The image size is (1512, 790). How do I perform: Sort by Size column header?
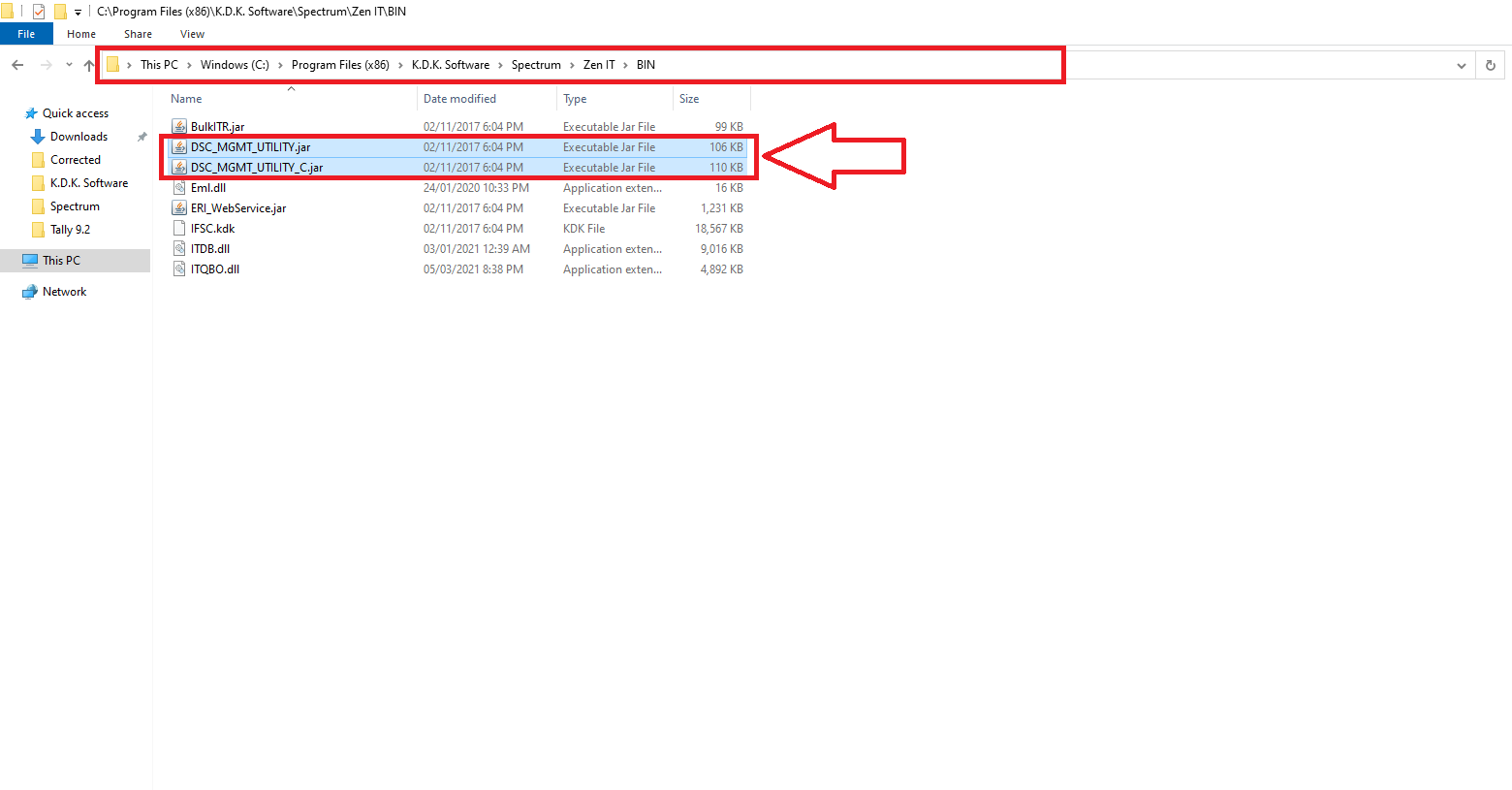(689, 99)
